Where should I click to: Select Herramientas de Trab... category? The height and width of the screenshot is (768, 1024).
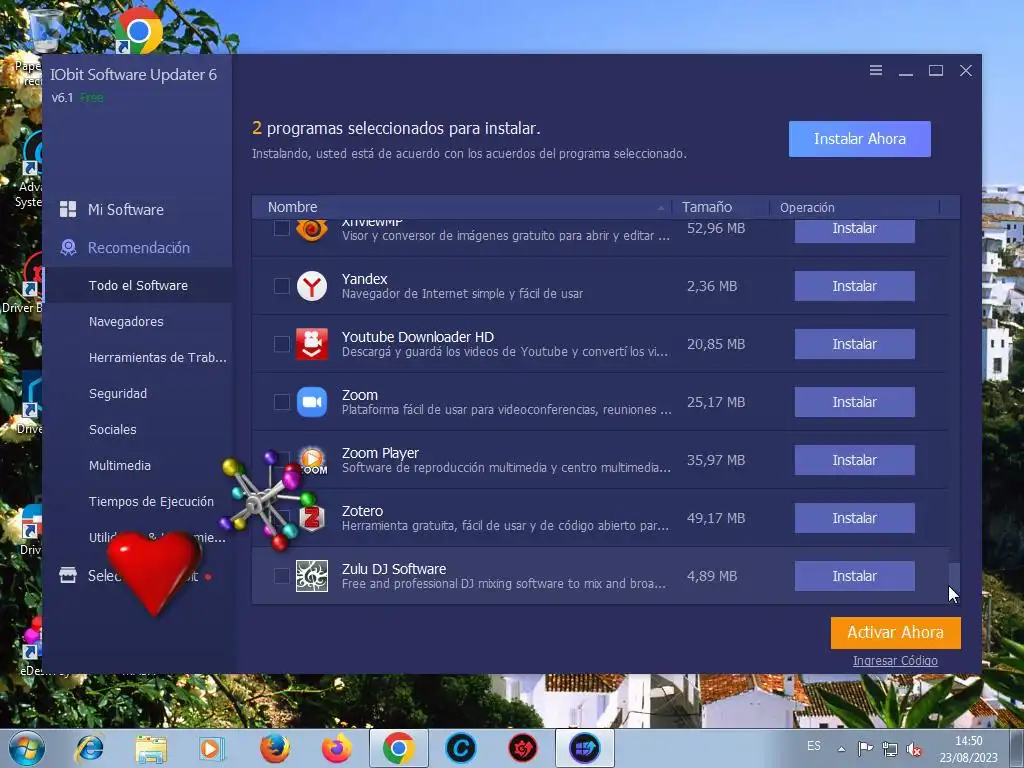point(157,357)
